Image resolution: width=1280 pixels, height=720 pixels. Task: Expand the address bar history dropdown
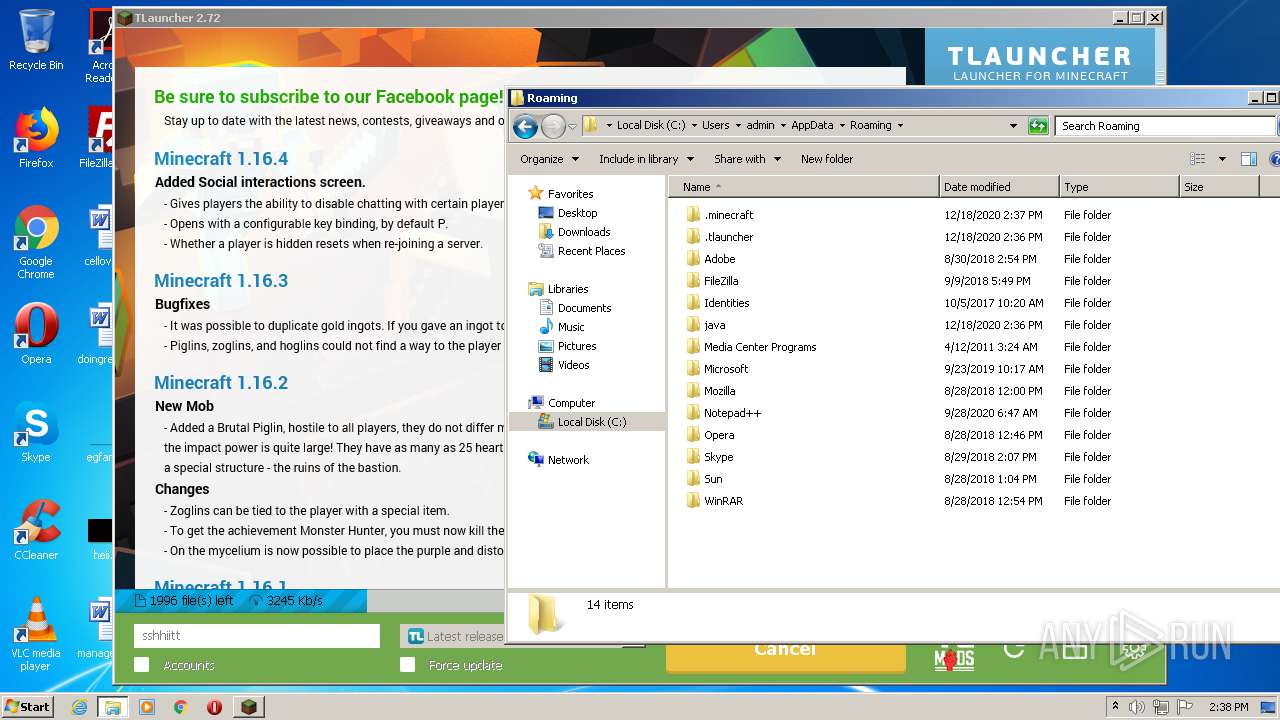coord(1013,126)
